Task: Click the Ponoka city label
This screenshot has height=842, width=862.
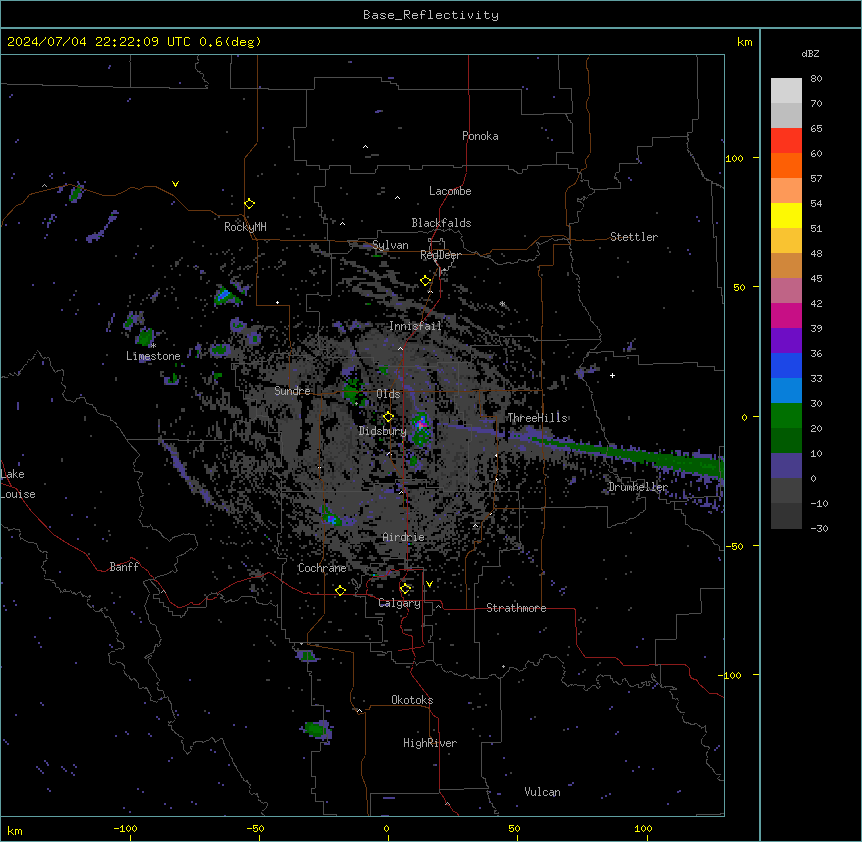Action: click(480, 136)
